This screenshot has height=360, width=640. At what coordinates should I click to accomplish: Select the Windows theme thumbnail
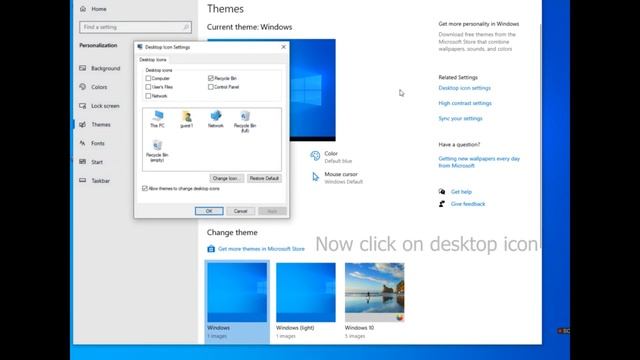pyautogui.click(x=237, y=292)
